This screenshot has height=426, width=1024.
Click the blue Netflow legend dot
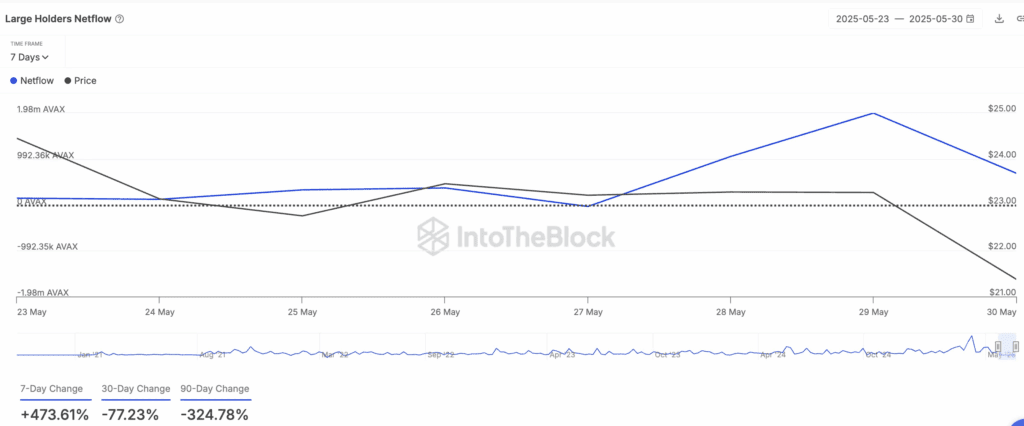[x=14, y=80]
